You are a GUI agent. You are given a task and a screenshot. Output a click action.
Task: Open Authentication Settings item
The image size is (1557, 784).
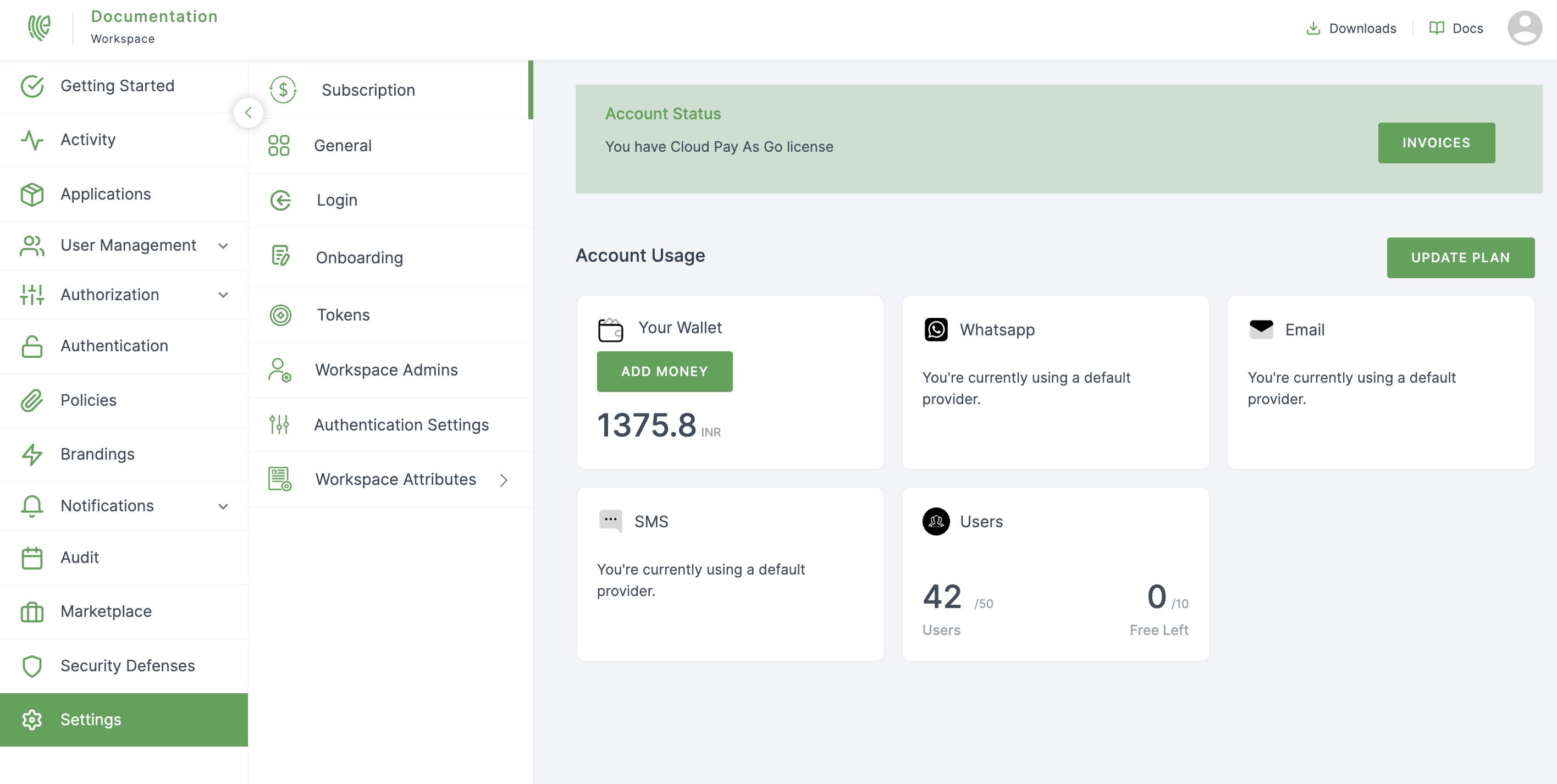tap(390, 425)
